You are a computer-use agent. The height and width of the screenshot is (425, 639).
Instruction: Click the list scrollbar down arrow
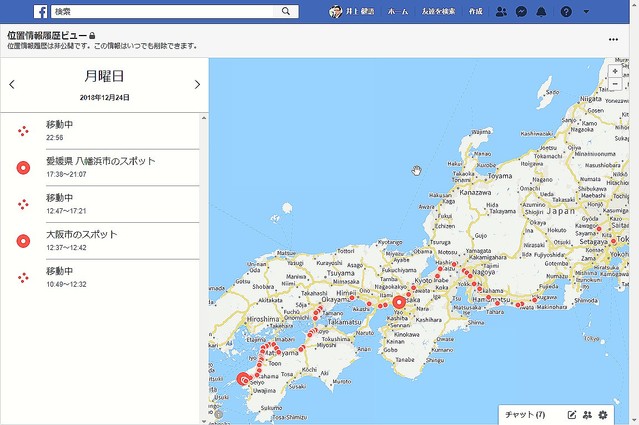point(204,421)
